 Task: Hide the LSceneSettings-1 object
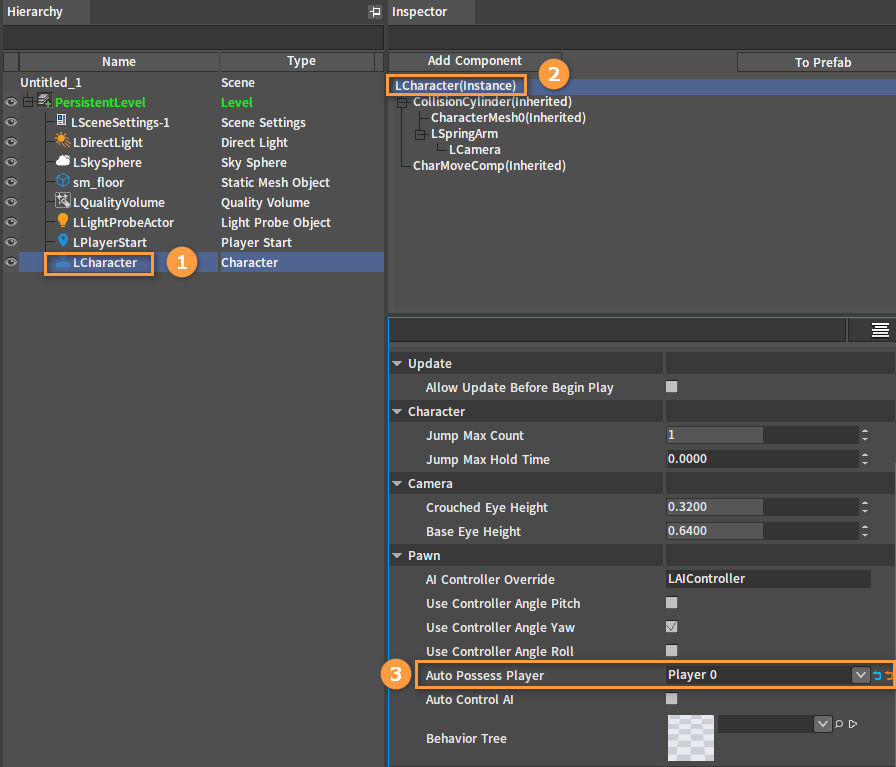(x=11, y=122)
